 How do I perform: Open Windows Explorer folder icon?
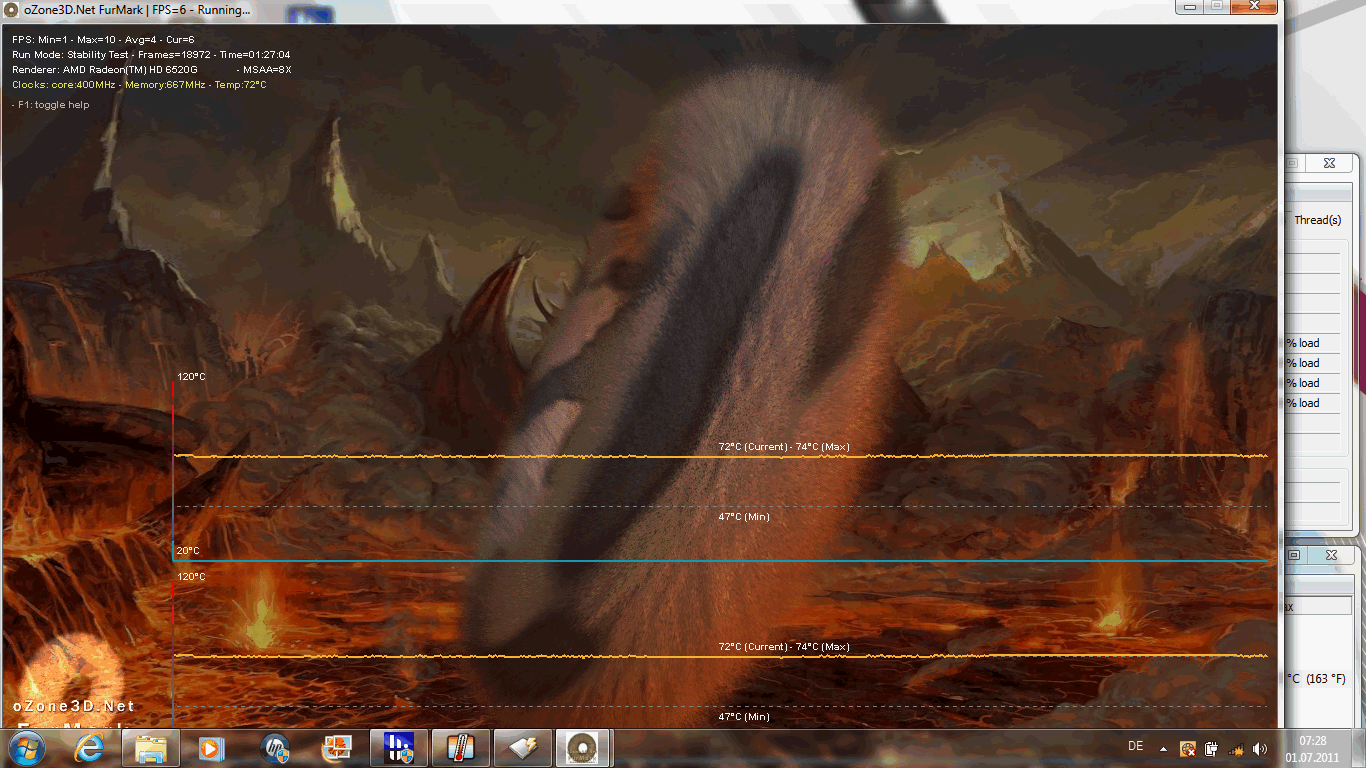(x=151, y=748)
